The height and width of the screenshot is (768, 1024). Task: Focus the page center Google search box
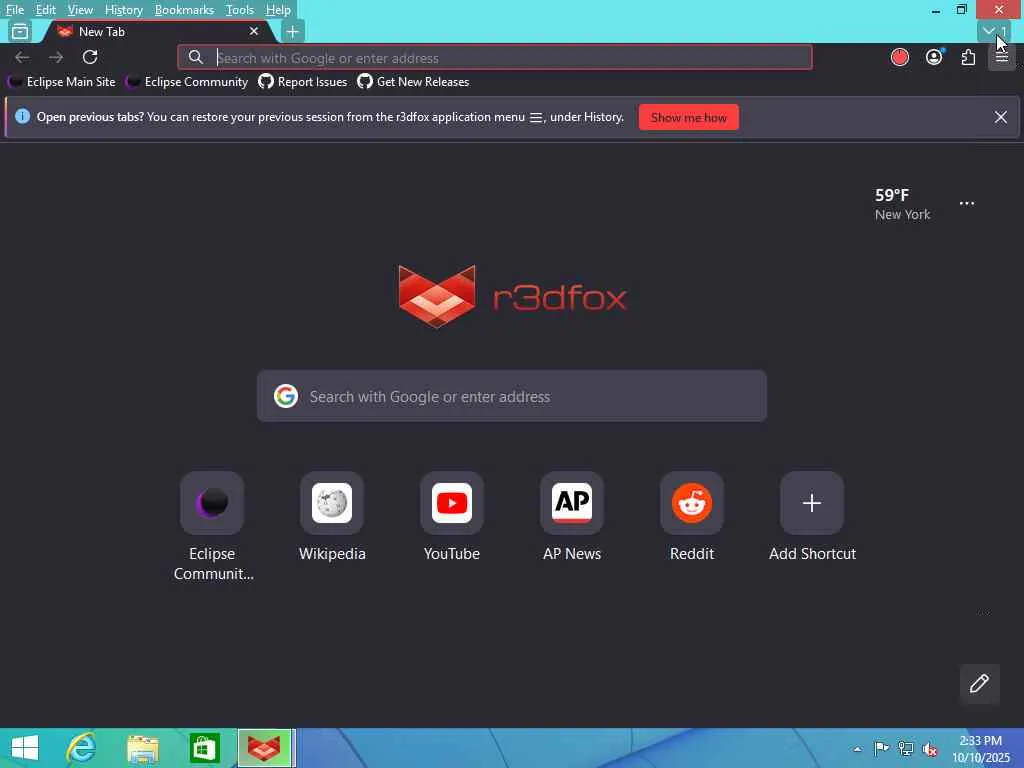click(512, 396)
